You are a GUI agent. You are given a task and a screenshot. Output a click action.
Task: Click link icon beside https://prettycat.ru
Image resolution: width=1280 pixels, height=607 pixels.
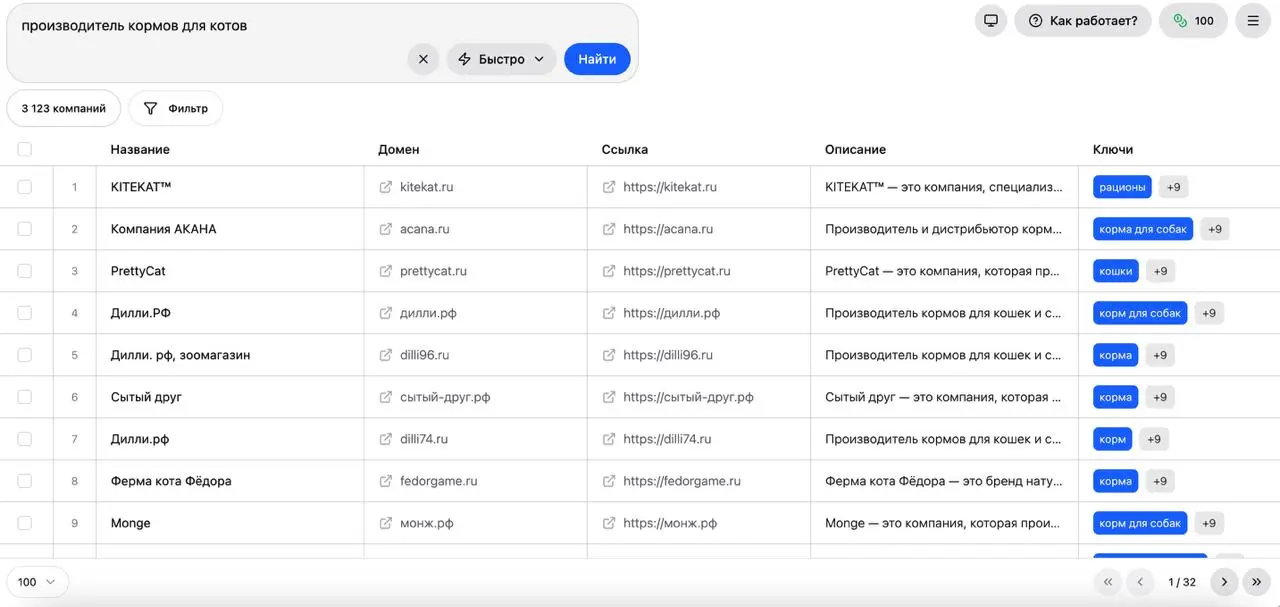pyautogui.click(x=609, y=271)
